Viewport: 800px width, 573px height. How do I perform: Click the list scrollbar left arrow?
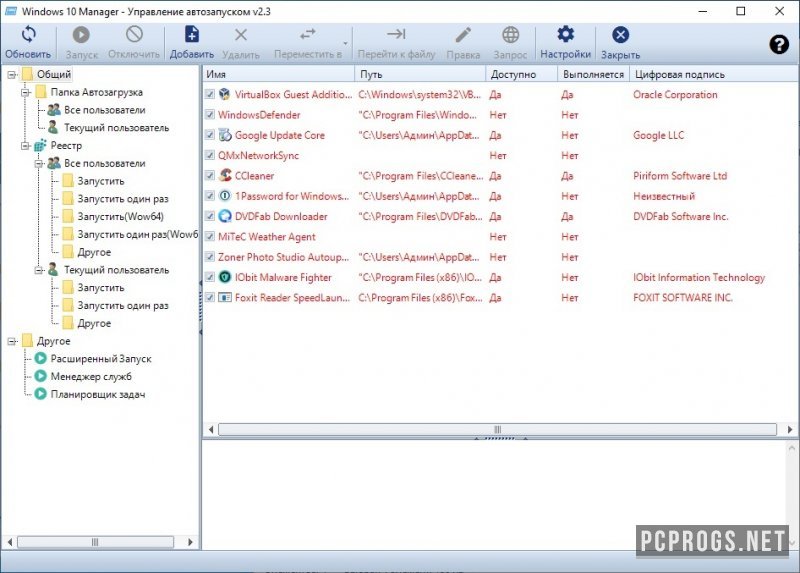coord(210,430)
